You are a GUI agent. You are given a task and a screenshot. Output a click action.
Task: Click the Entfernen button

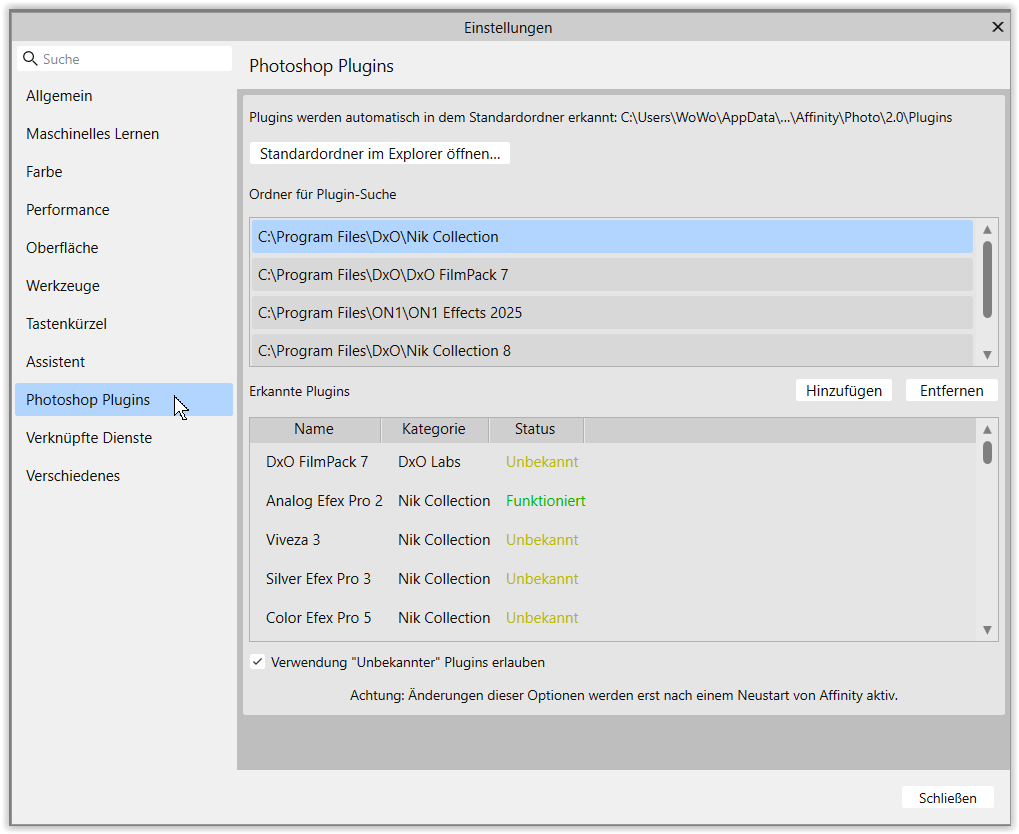tap(951, 391)
